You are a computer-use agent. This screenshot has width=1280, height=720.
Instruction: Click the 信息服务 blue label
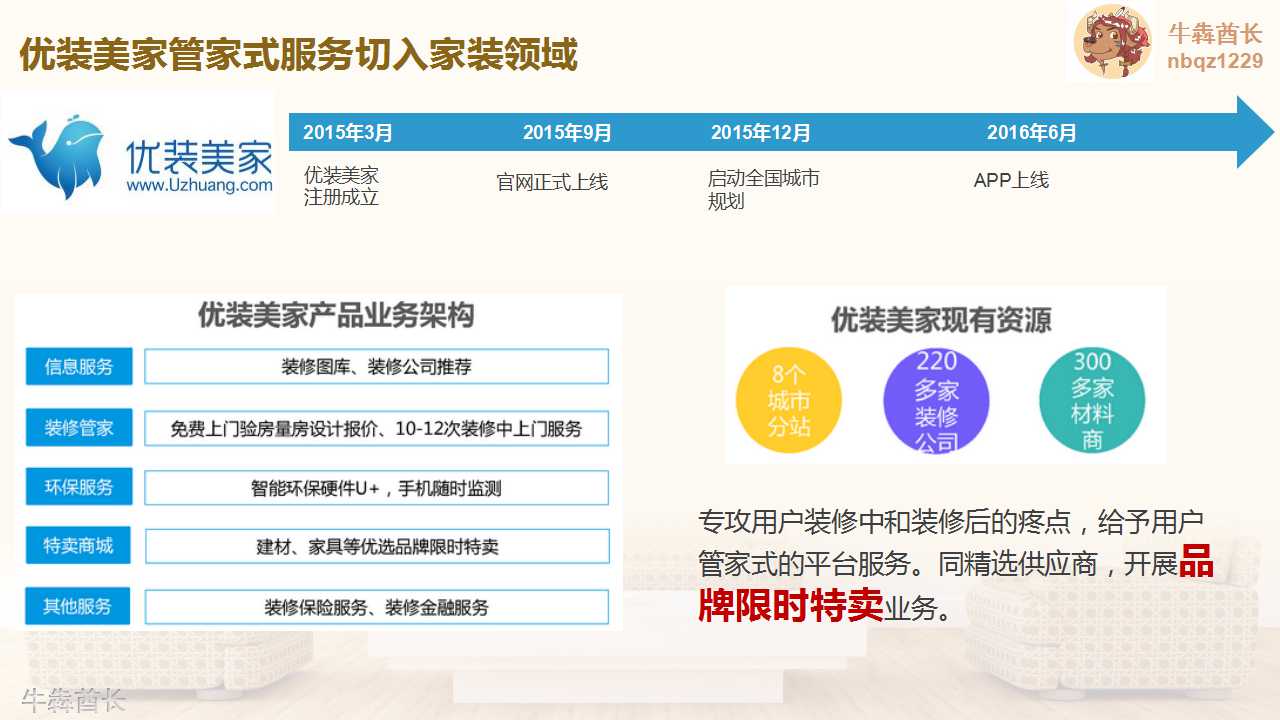pos(78,366)
